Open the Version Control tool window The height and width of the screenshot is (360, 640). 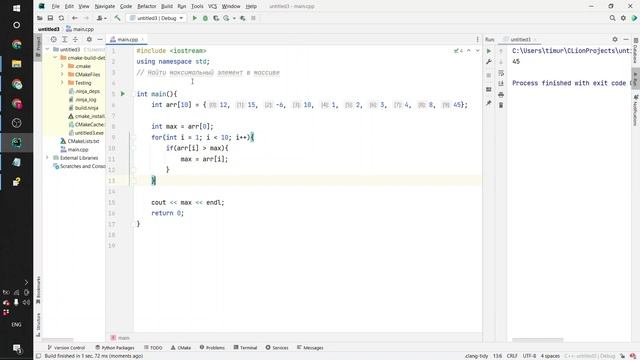(66, 348)
